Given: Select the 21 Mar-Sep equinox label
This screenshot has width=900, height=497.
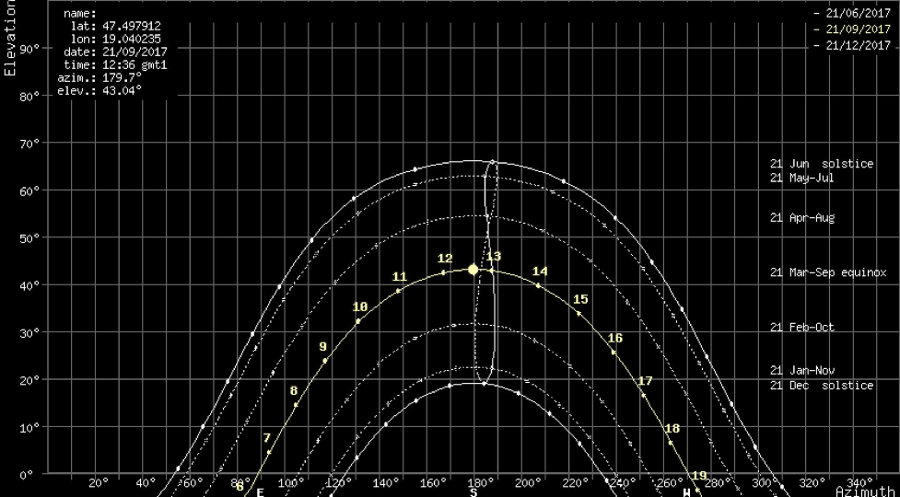Looking at the screenshot, I should coord(828,272).
